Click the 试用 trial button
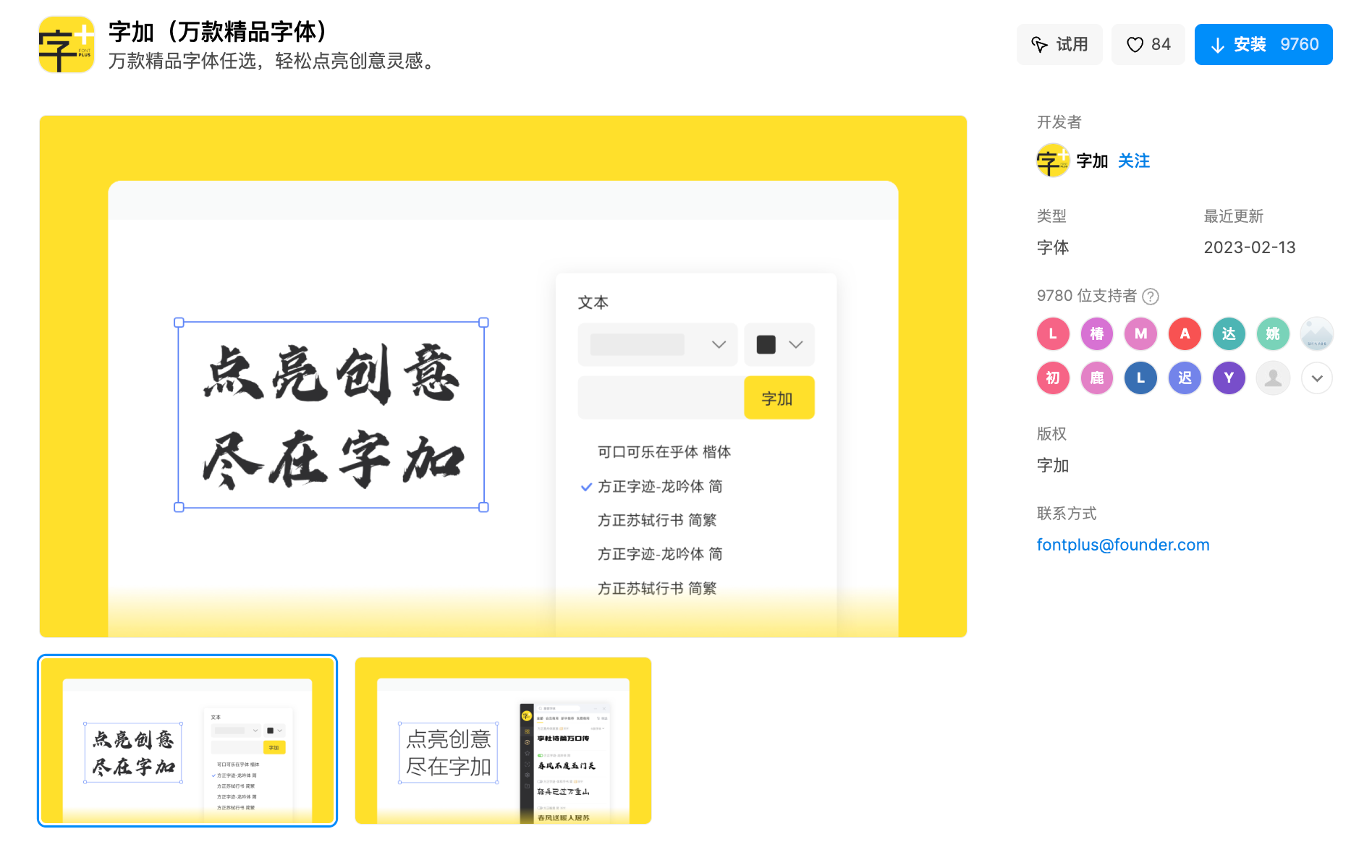The width and height of the screenshot is (1372, 868). 1059,44
